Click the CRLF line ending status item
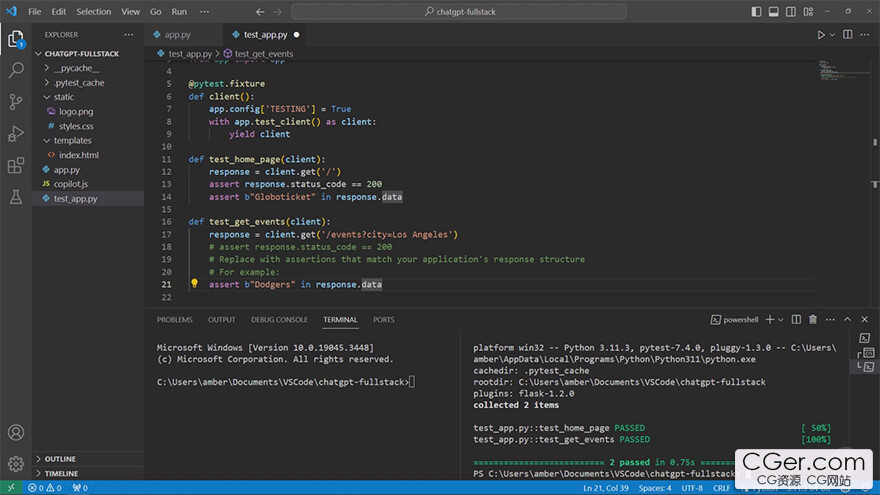This screenshot has width=880, height=495. [x=721, y=488]
